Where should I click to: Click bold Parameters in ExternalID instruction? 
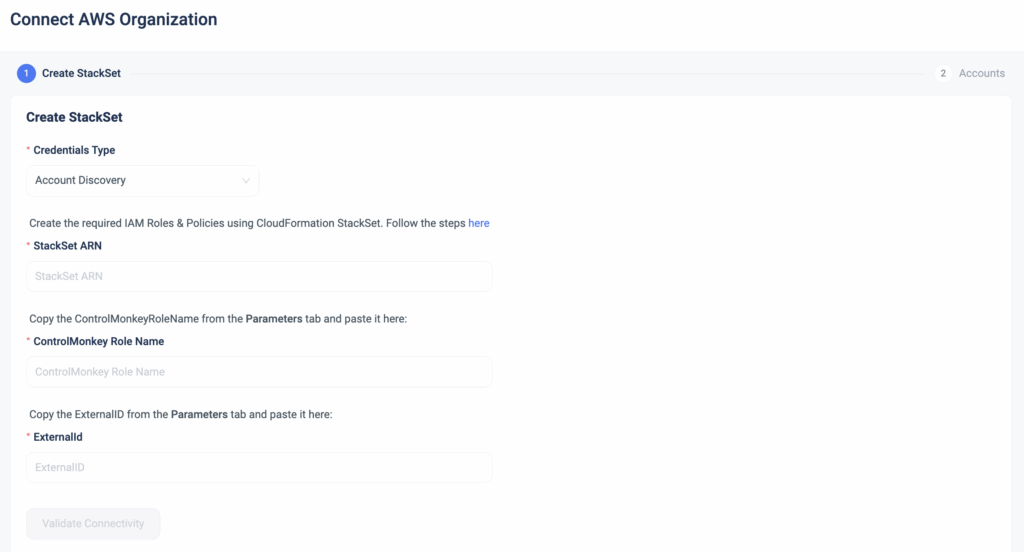[199, 414]
